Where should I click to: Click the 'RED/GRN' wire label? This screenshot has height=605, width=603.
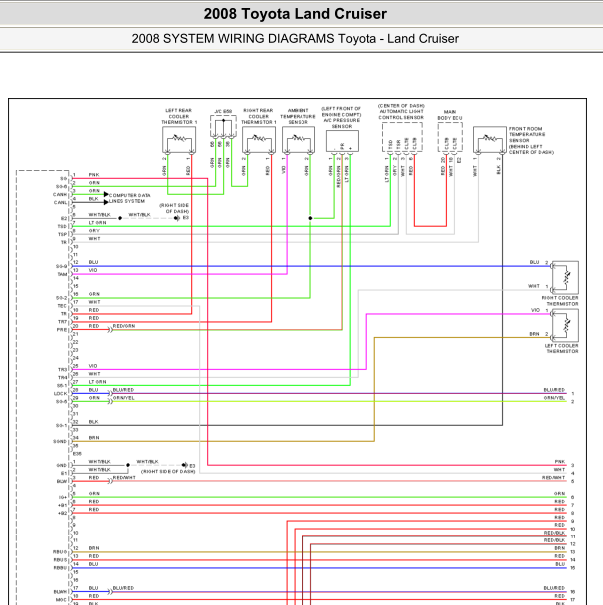click(x=124, y=326)
